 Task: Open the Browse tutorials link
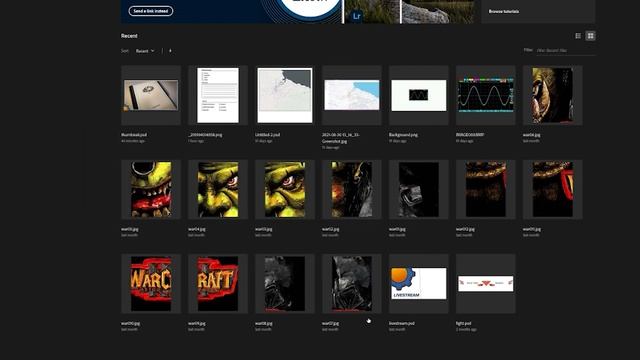pos(504,11)
